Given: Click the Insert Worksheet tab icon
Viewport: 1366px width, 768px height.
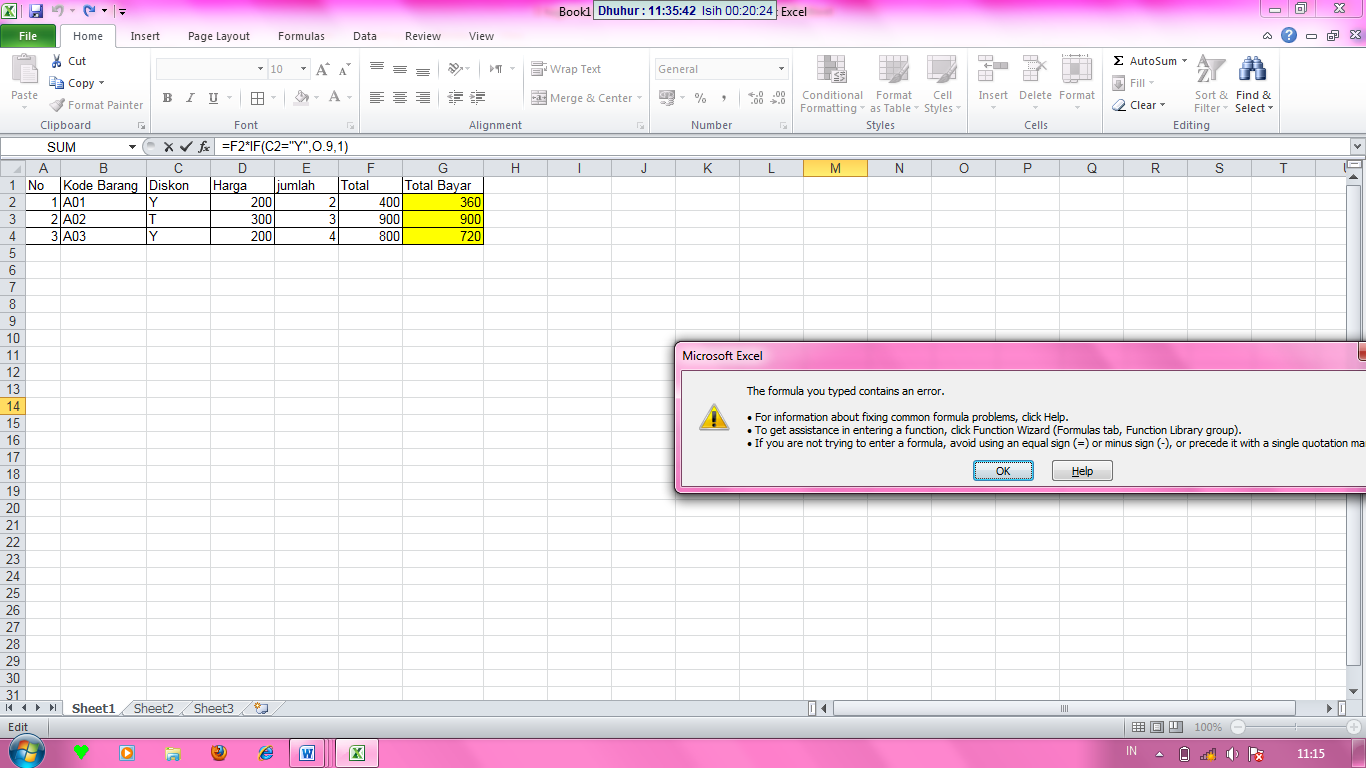Looking at the screenshot, I should [x=261, y=708].
